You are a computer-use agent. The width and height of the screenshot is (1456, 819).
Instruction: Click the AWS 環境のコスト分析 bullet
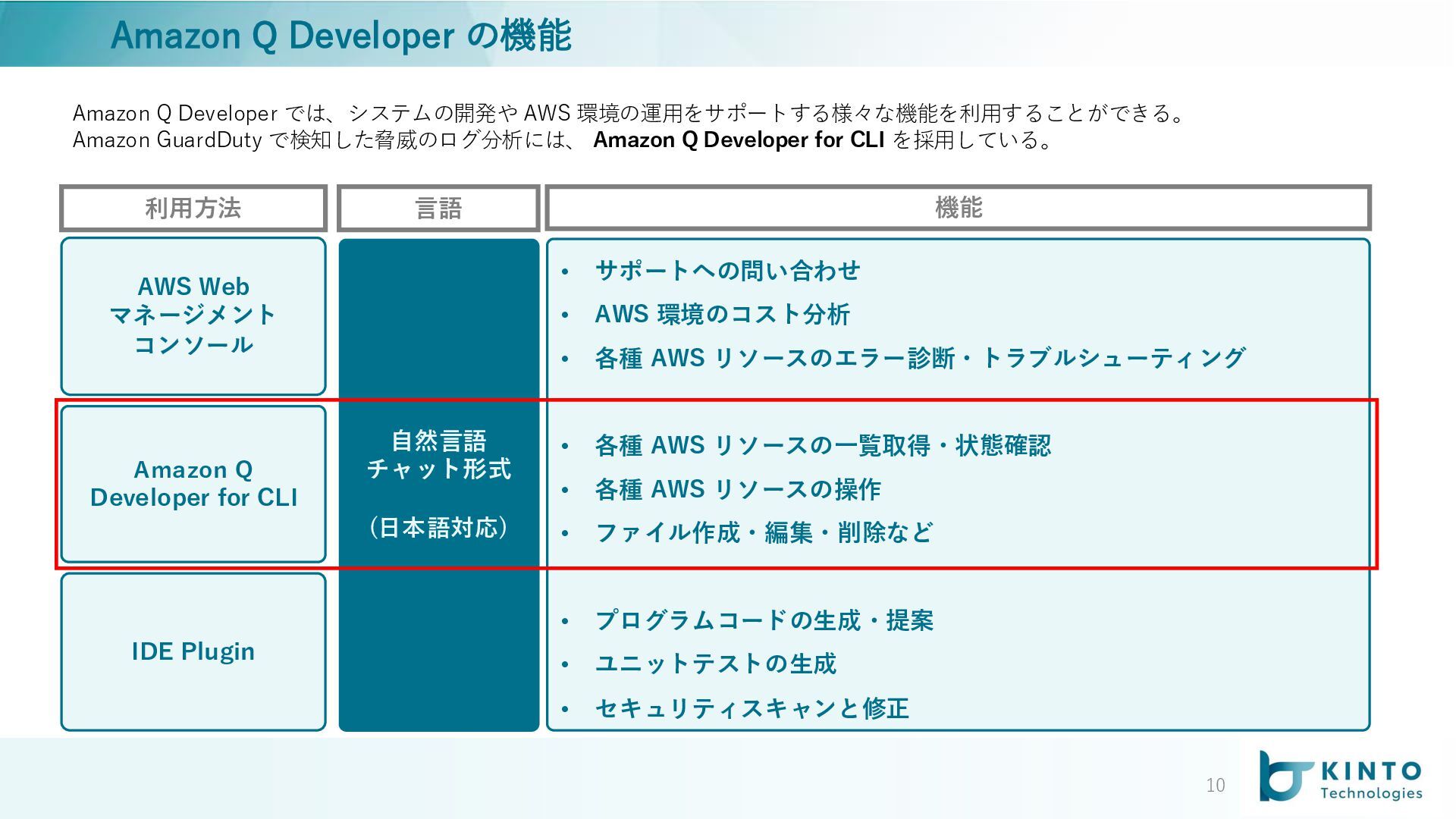(x=722, y=314)
